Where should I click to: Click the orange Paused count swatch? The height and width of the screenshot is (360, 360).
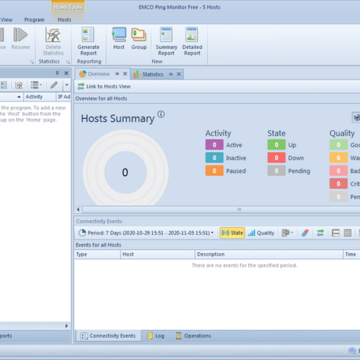(214, 171)
